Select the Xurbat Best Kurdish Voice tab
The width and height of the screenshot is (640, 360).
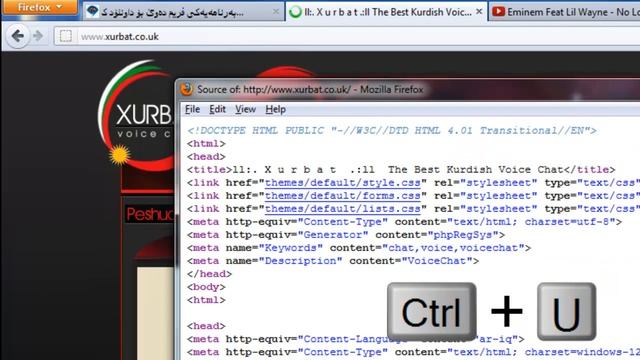pyautogui.click(x=386, y=12)
